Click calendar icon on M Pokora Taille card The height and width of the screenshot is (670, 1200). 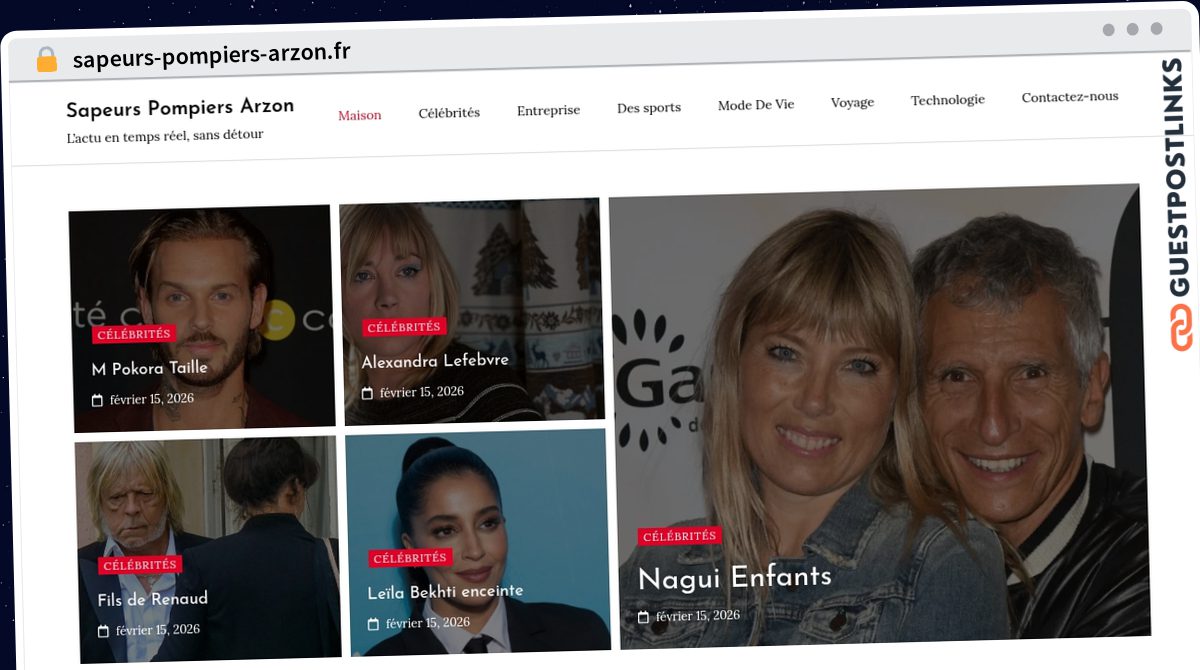point(97,400)
